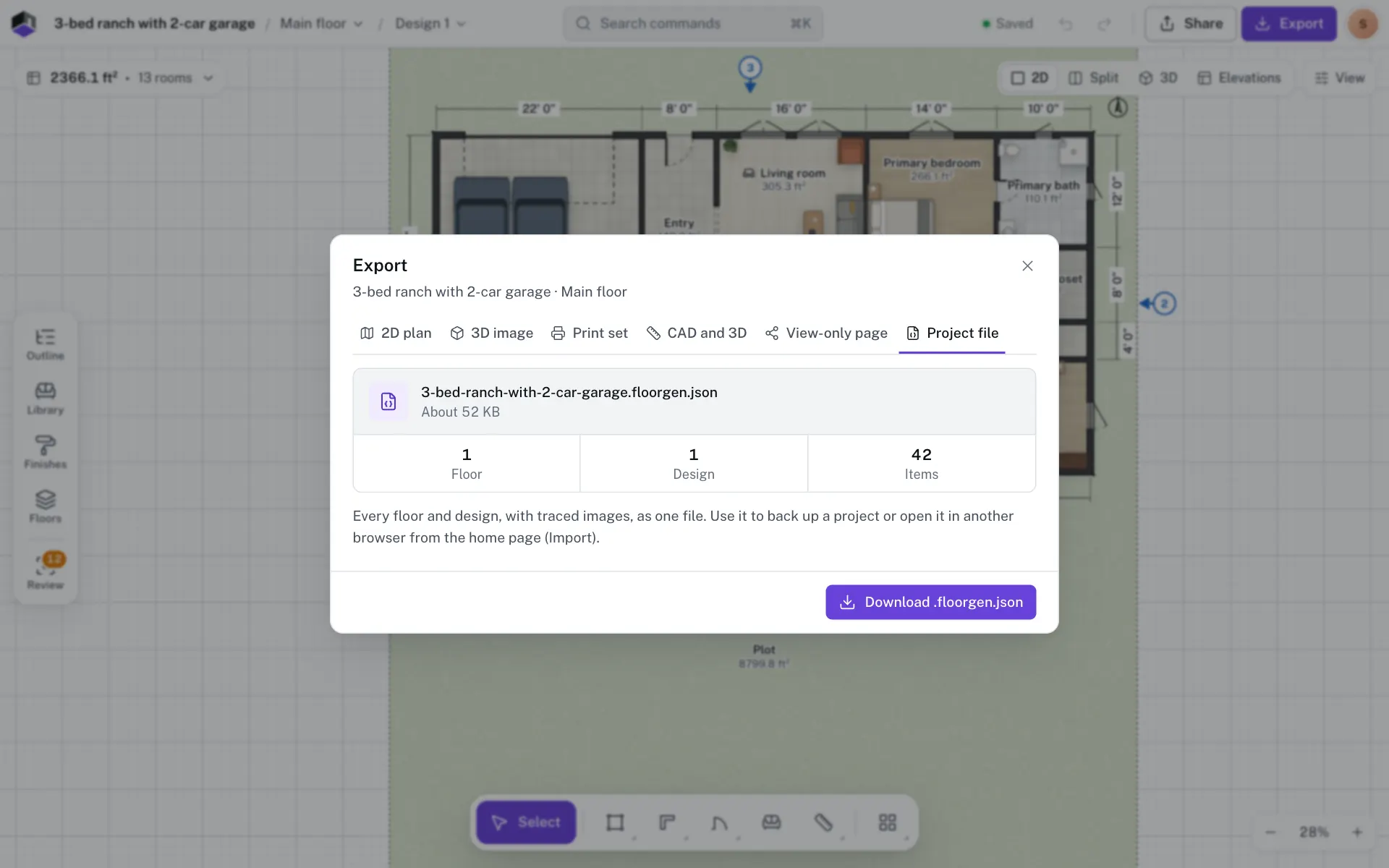Select the room rectangle tool
Screen dimensions: 1389x868
(x=615, y=822)
